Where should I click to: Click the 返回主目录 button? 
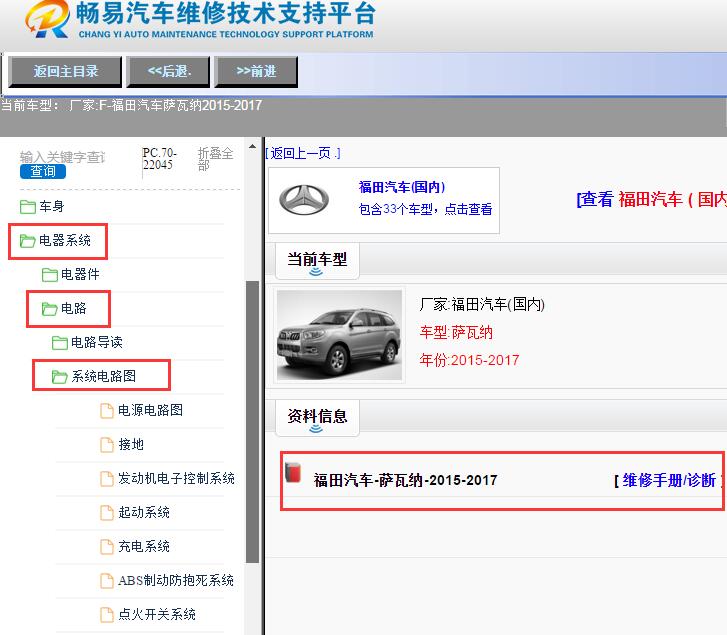[65, 72]
